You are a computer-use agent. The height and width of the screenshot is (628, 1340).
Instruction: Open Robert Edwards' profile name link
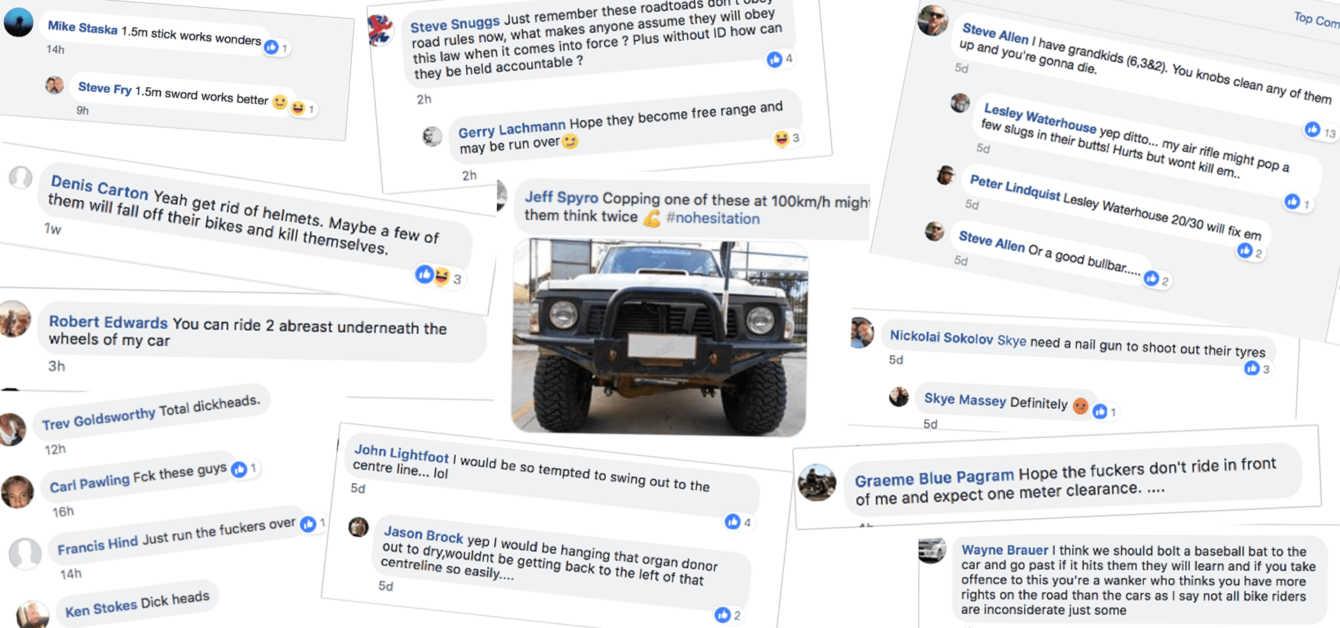[108, 323]
